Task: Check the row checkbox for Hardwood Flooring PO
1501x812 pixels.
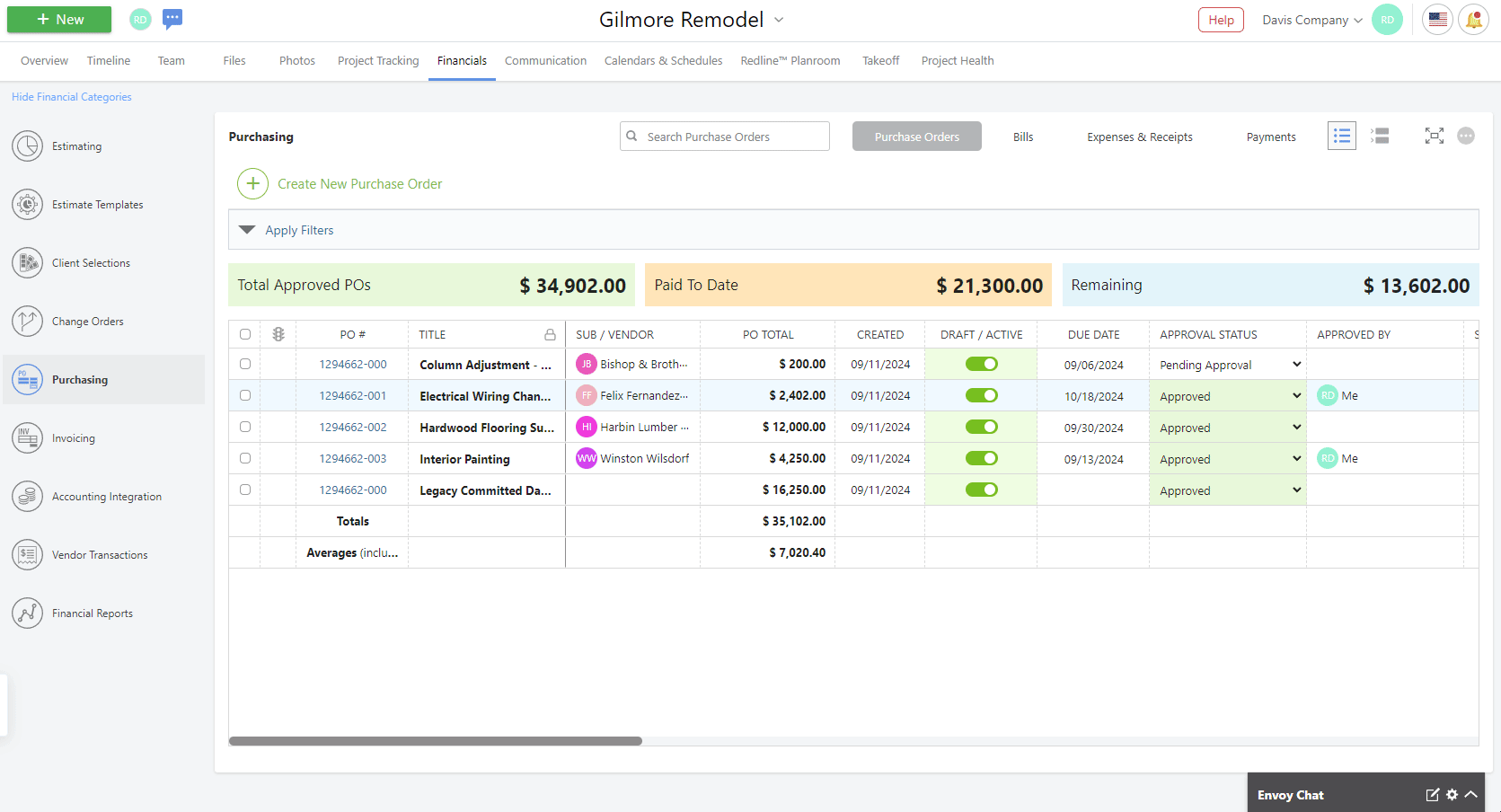Action: click(244, 427)
